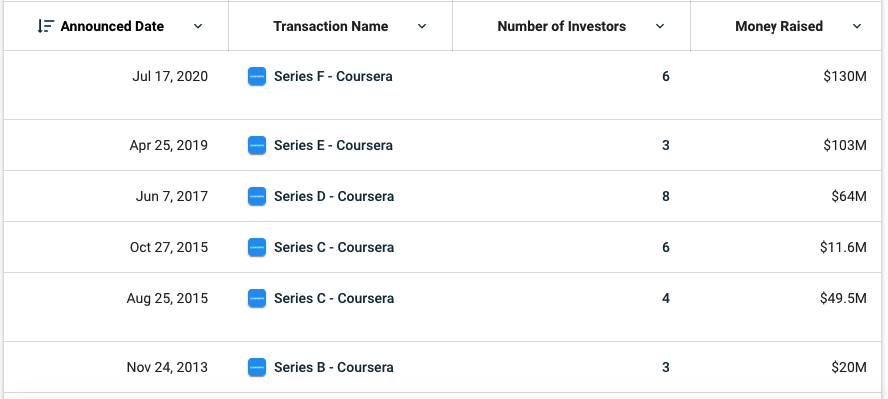Viewport: 888px width, 399px height.
Task: Click the Coursera logo in Series B row
Action: 257,367
